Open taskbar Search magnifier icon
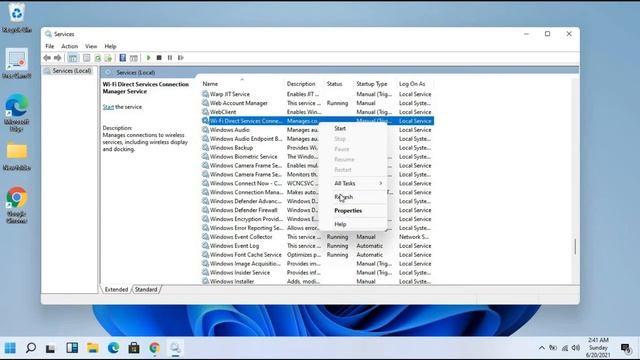This screenshot has height=360, width=640. [x=31, y=348]
